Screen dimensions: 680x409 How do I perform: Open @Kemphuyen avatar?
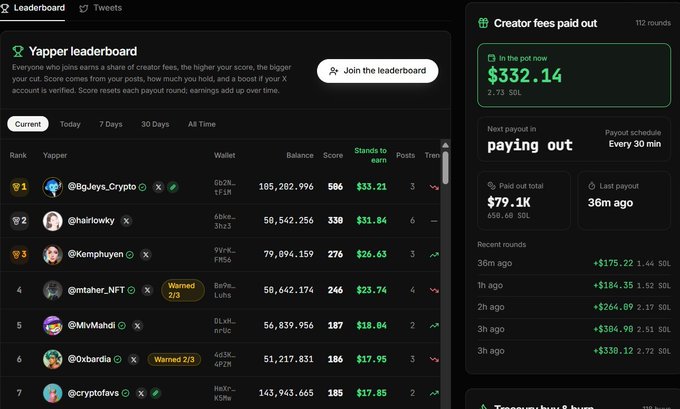pos(52,255)
